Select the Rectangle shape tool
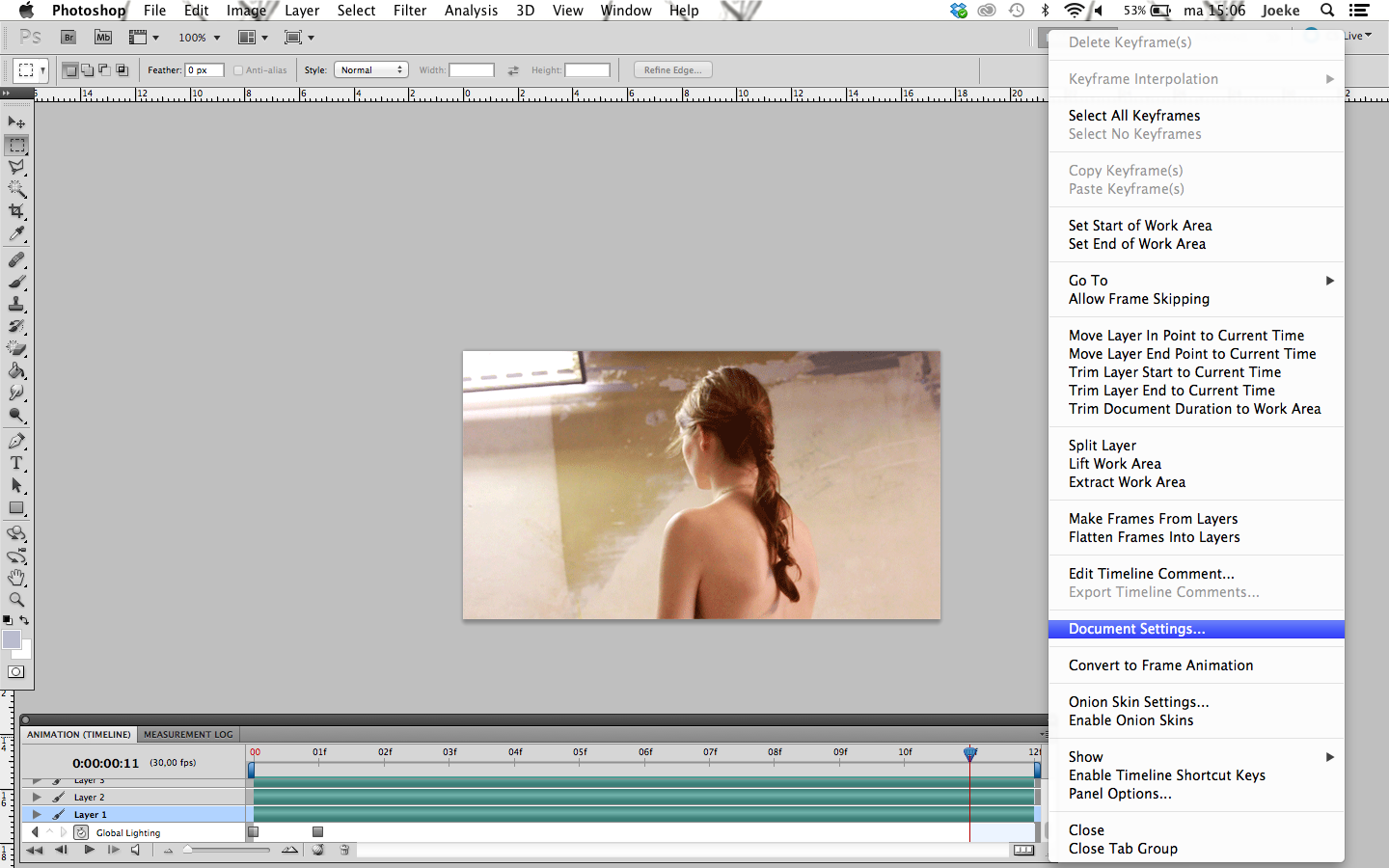The image size is (1389, 868). click(16, 508)
